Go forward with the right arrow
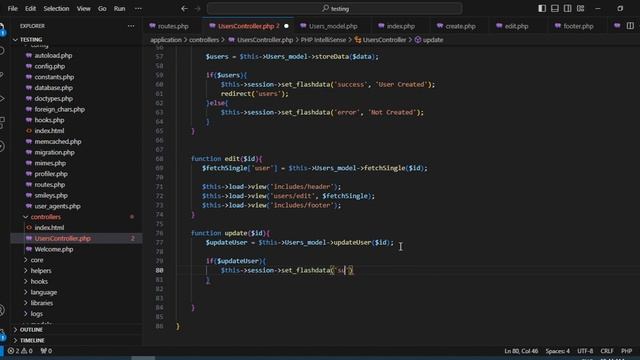The width and height of the screenshot is (640, 360). 198,9
